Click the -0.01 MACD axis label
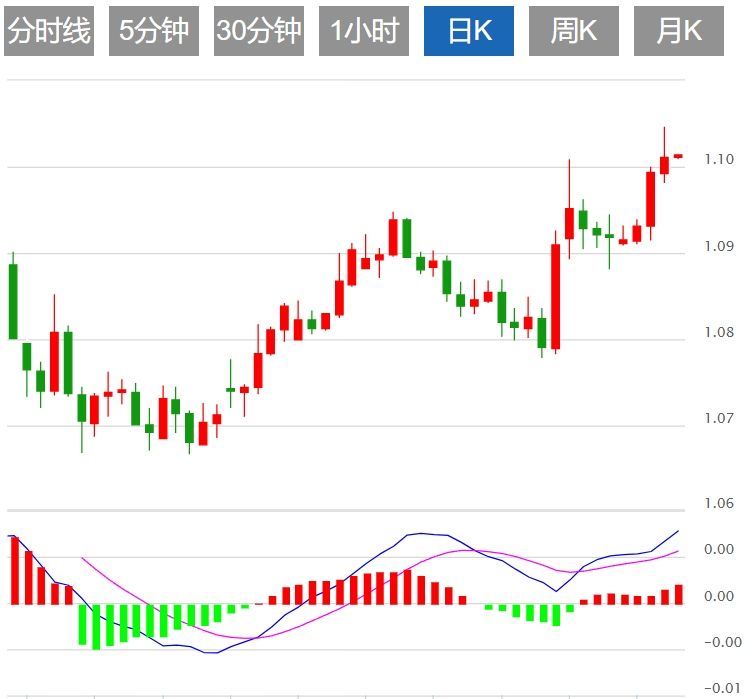752x699 pixels. pyautogui.click(x=723, y=687)
